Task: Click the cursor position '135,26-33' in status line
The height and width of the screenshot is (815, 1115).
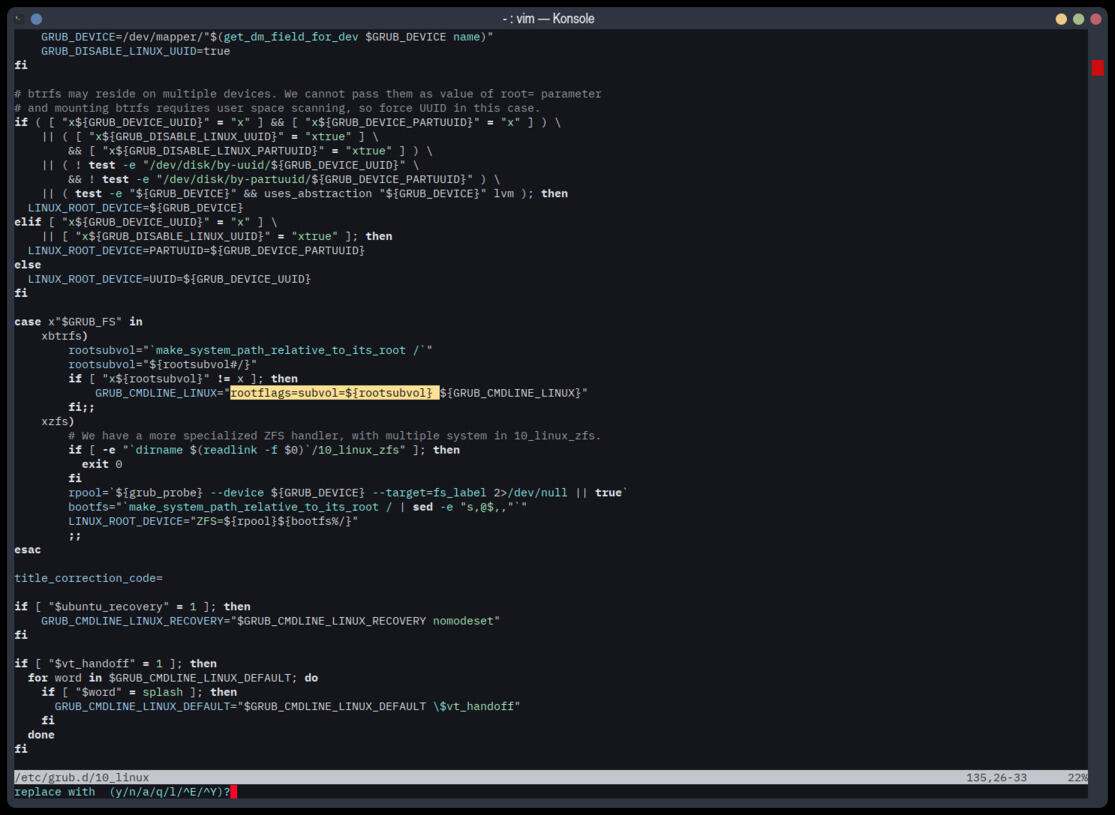Action: pos(996,777)
